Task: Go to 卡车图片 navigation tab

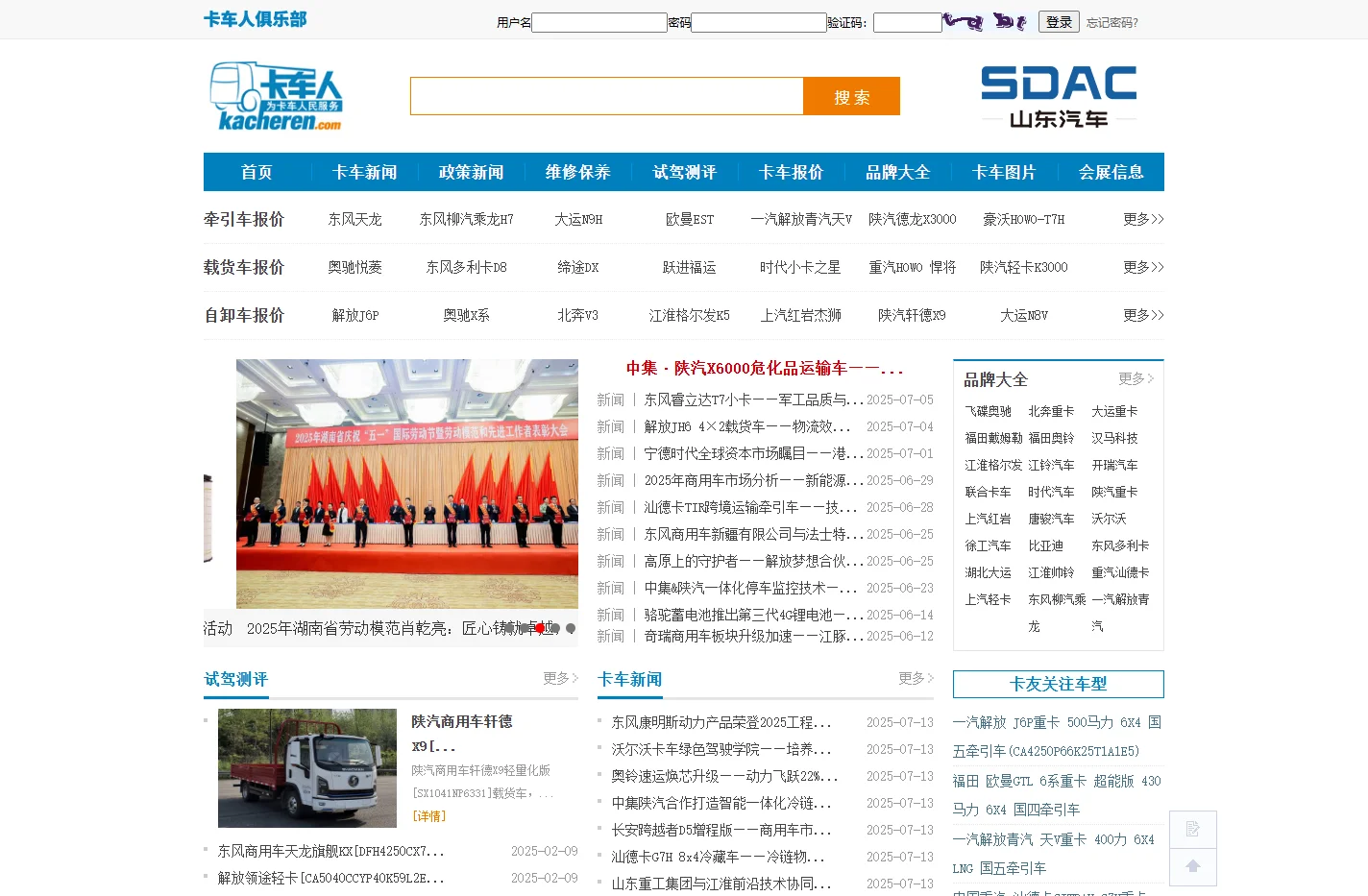Action: pos(1004,172)
